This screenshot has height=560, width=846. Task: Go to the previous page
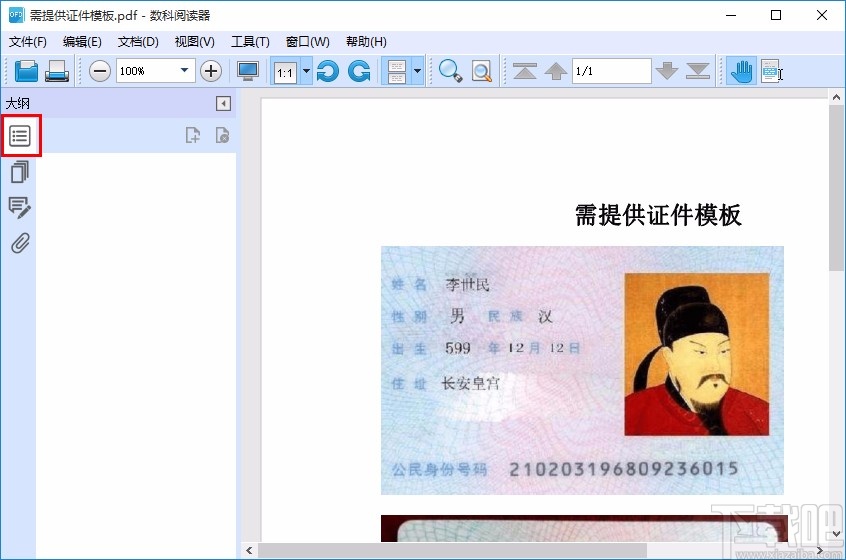tap(556, 71)
